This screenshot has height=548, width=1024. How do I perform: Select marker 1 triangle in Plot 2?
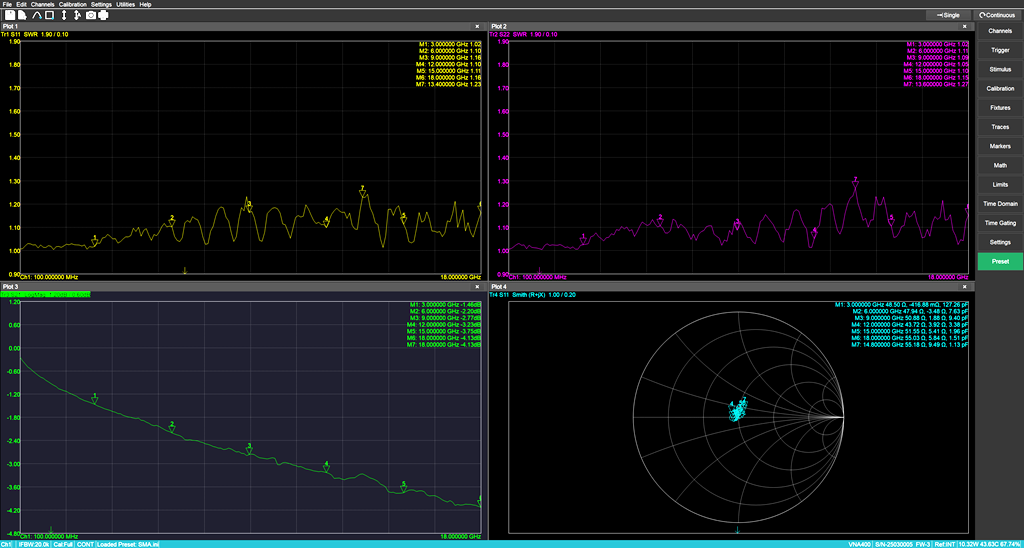point(583,240)
